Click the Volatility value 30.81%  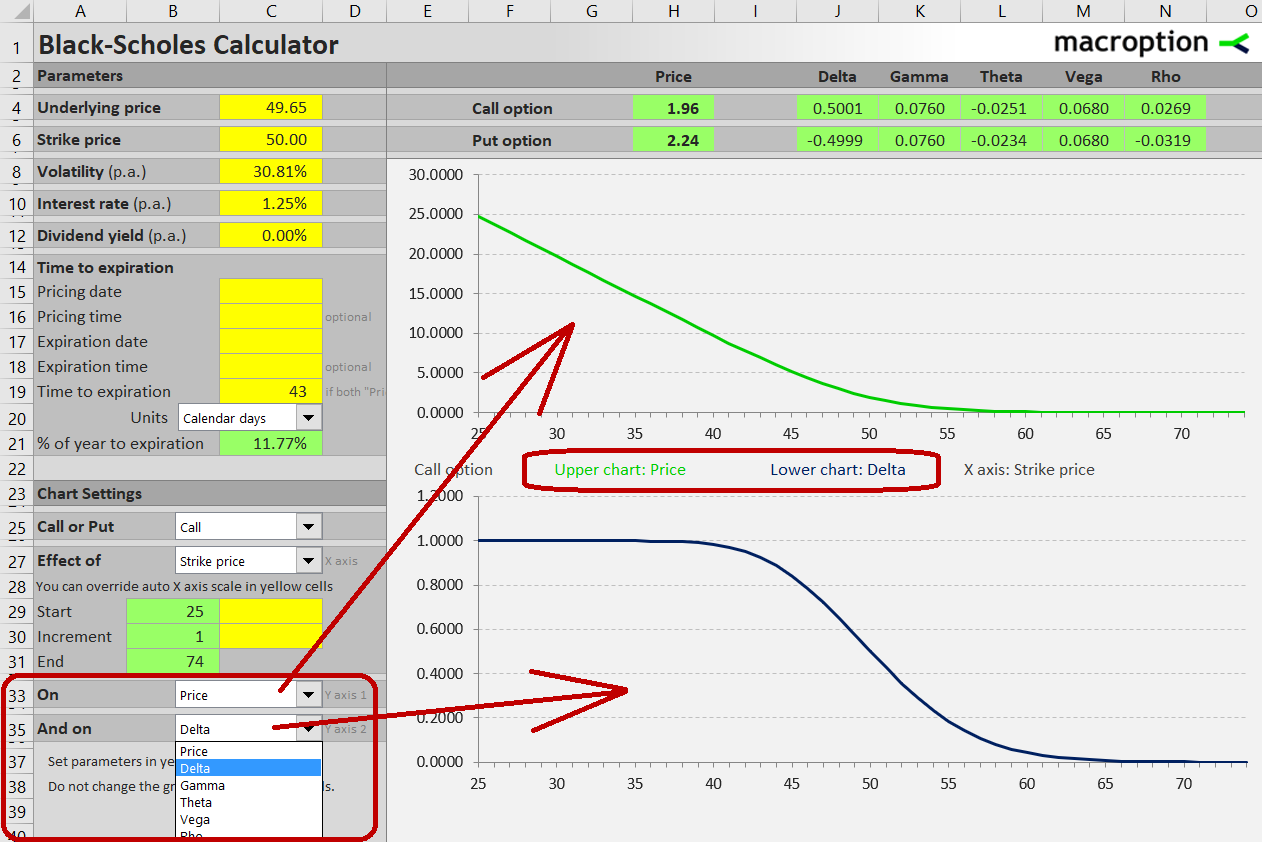pos(270,172)
